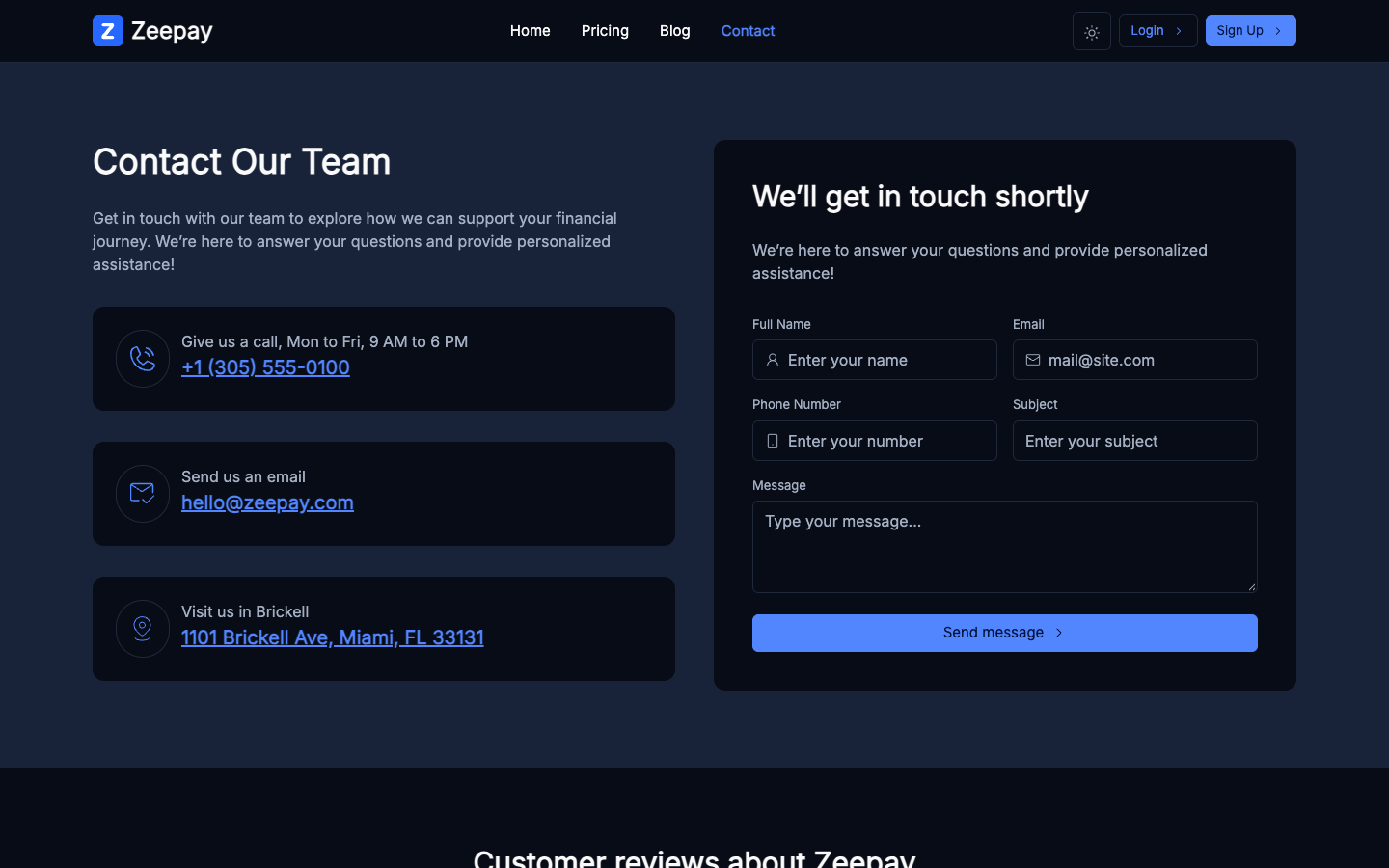Click the 'Visit us in Brickell' text
This screenshot has height=868, width=1389.
click(x=245, y=611)
